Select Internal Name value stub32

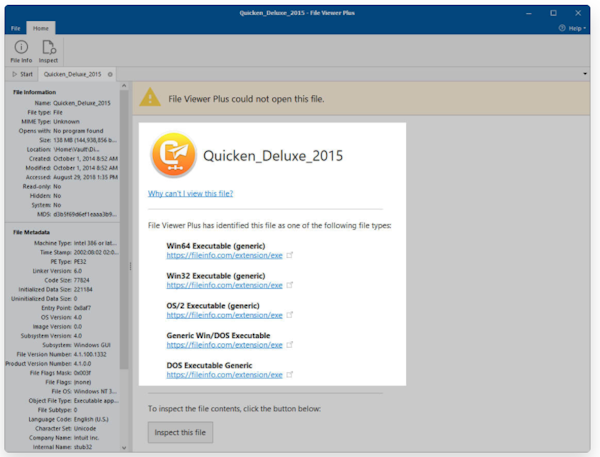83,447
